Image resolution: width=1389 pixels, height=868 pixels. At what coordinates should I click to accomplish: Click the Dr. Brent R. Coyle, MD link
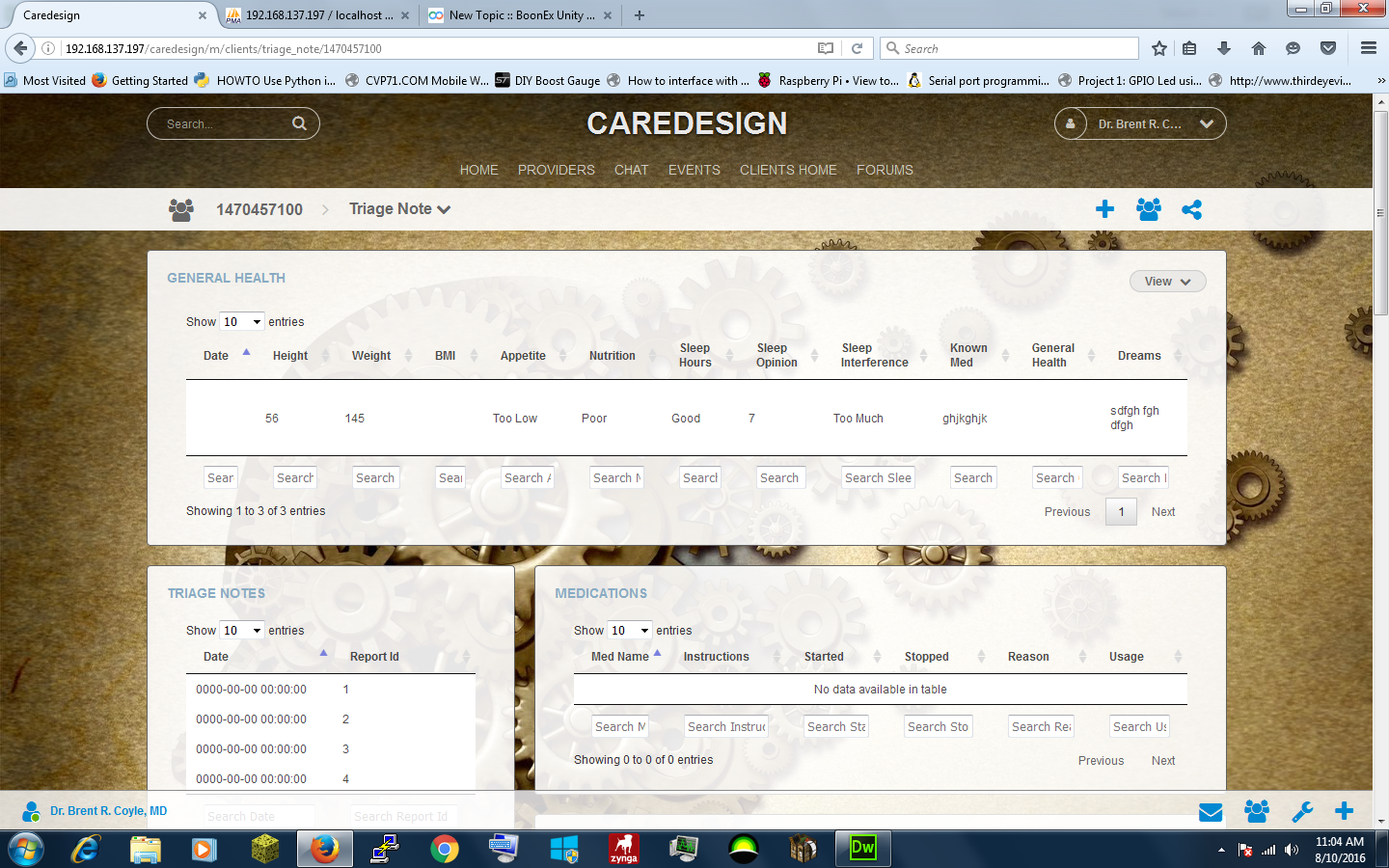[108, 811]
